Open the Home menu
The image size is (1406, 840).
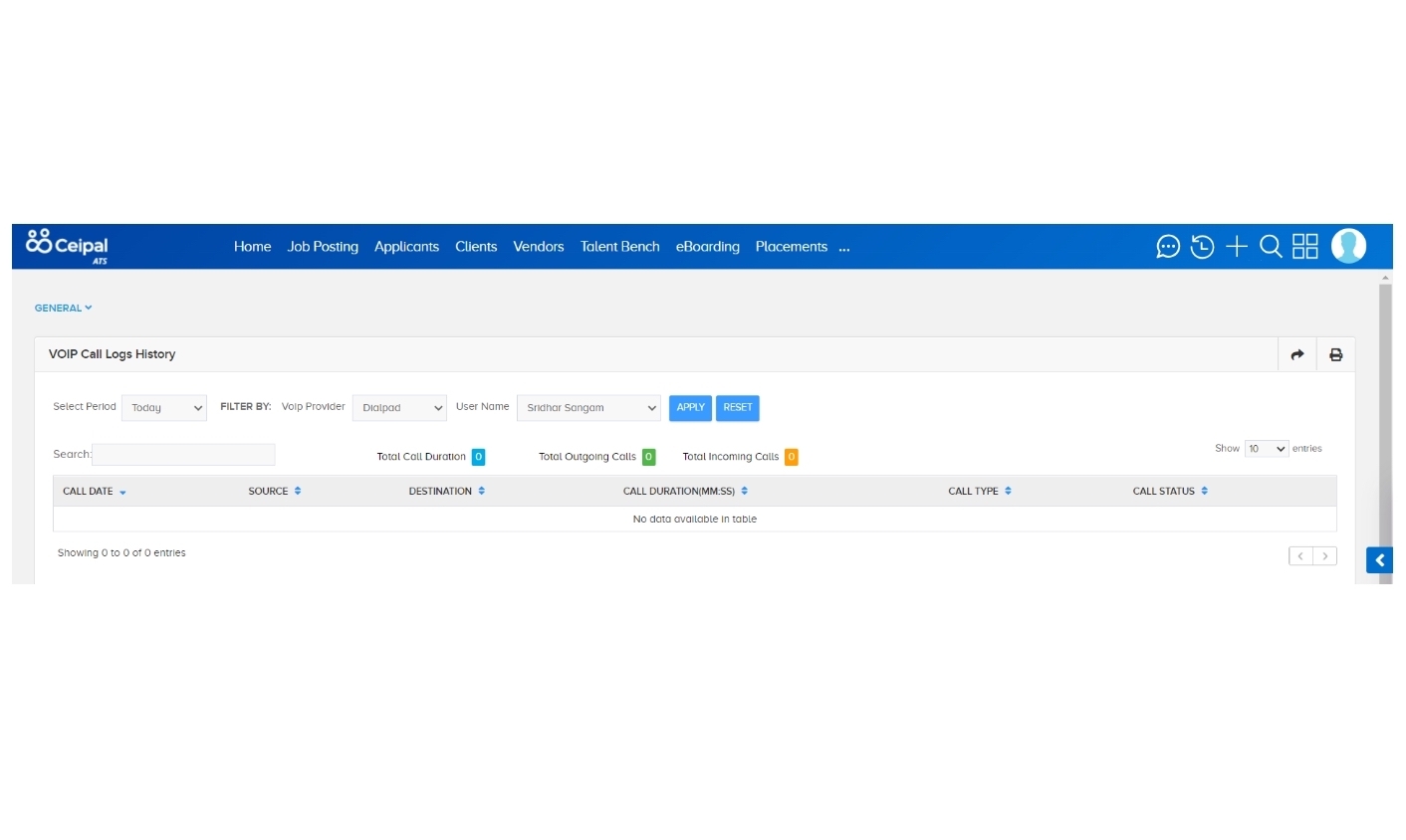pos(253,247)
